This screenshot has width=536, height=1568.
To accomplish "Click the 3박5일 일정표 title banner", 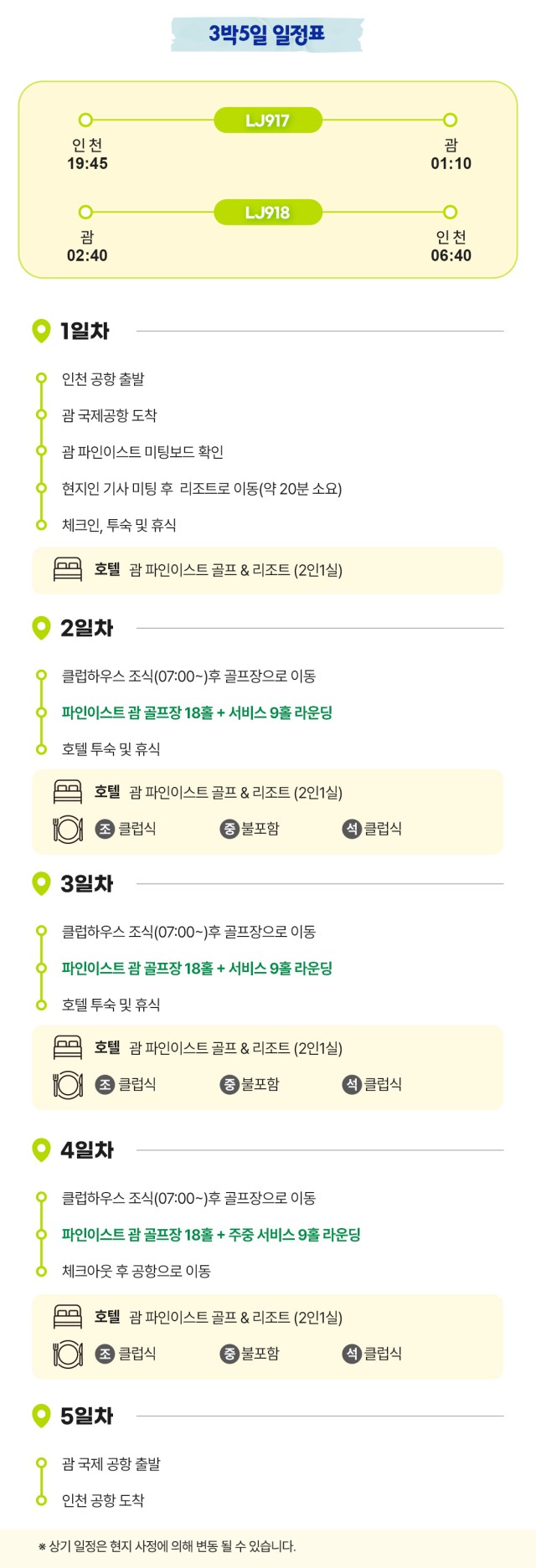I will (x=267, y=34).
